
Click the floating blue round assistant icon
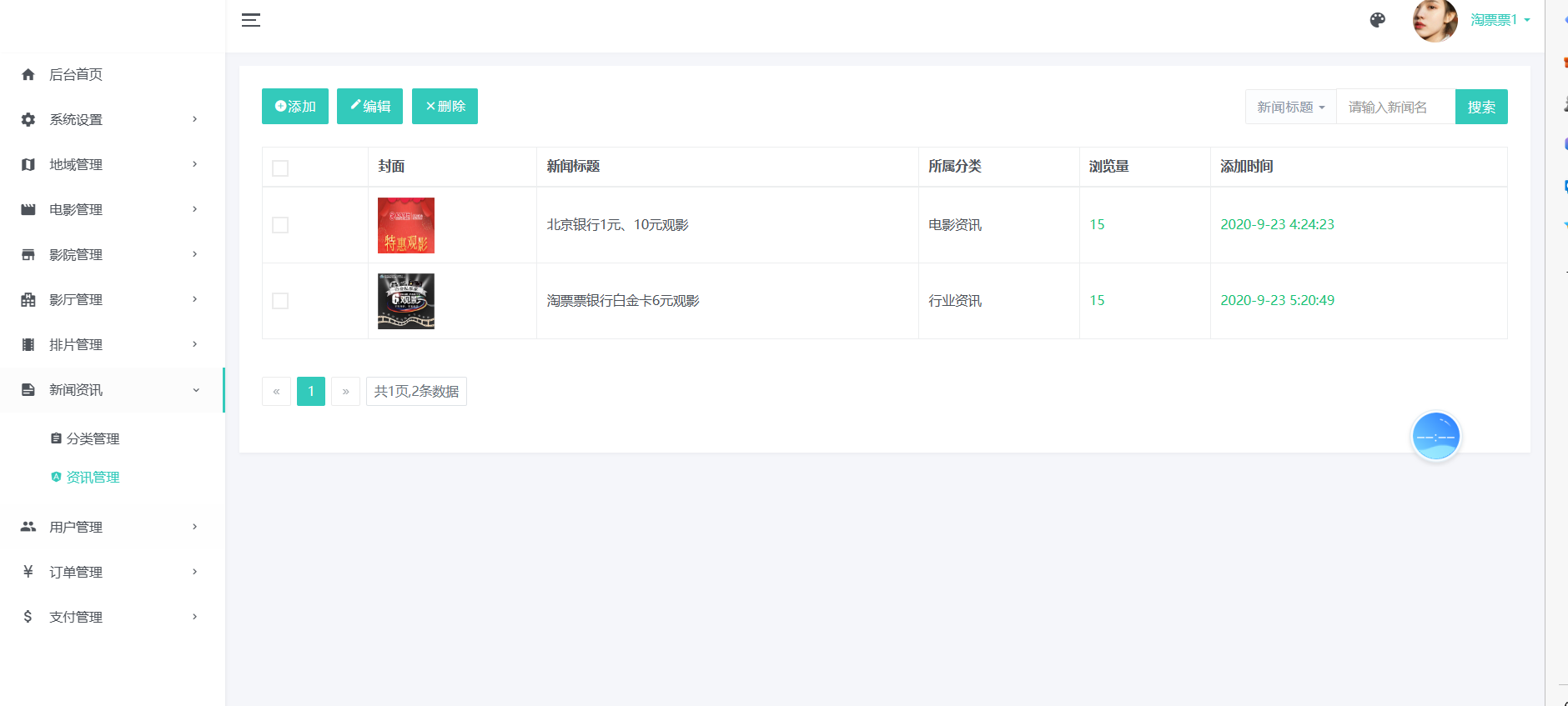point(1435,436)
